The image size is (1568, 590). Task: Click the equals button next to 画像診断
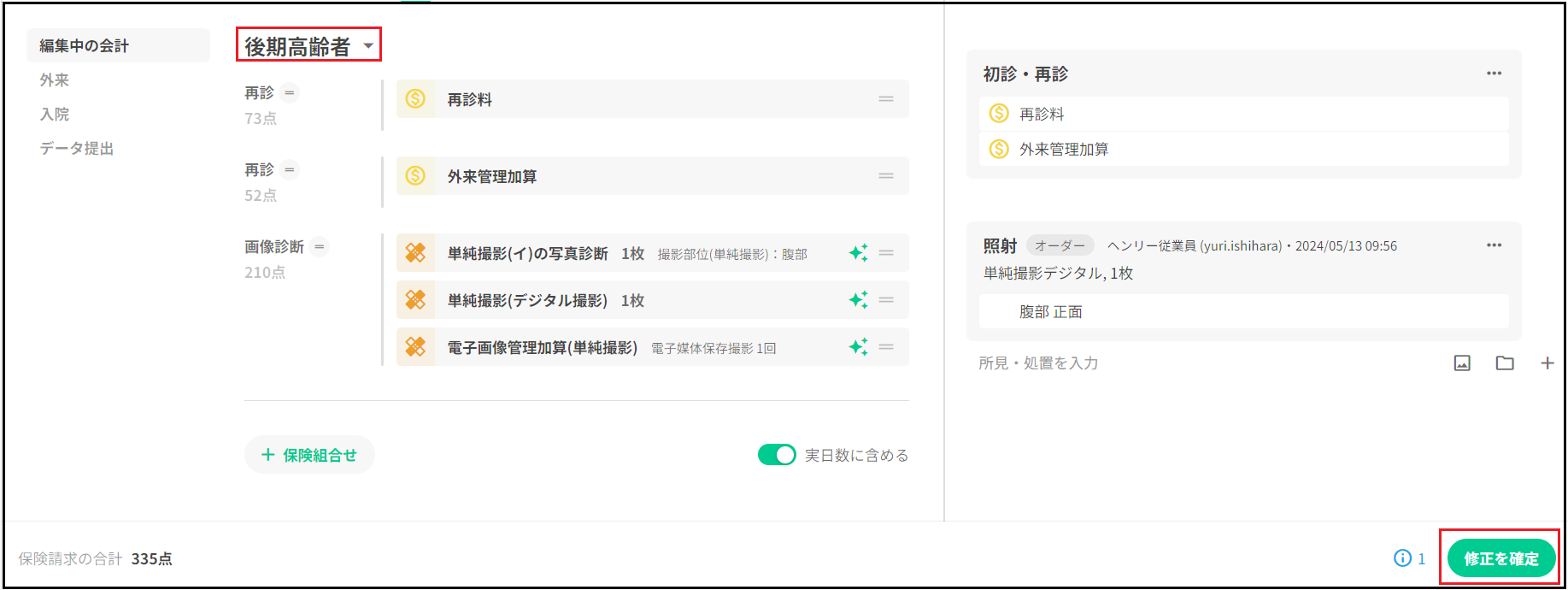(x=320, y=247)
